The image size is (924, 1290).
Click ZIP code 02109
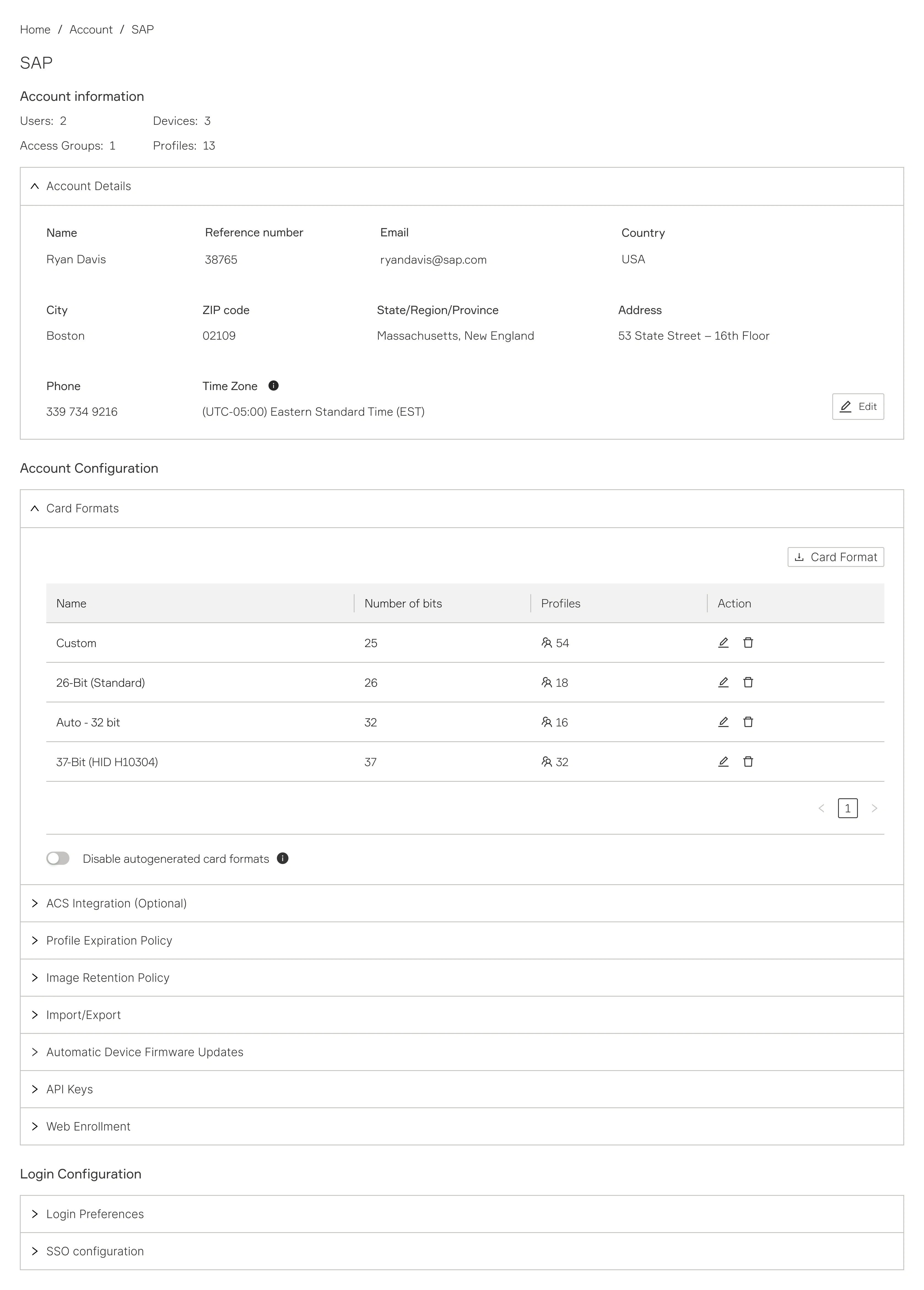click(219, 336)
